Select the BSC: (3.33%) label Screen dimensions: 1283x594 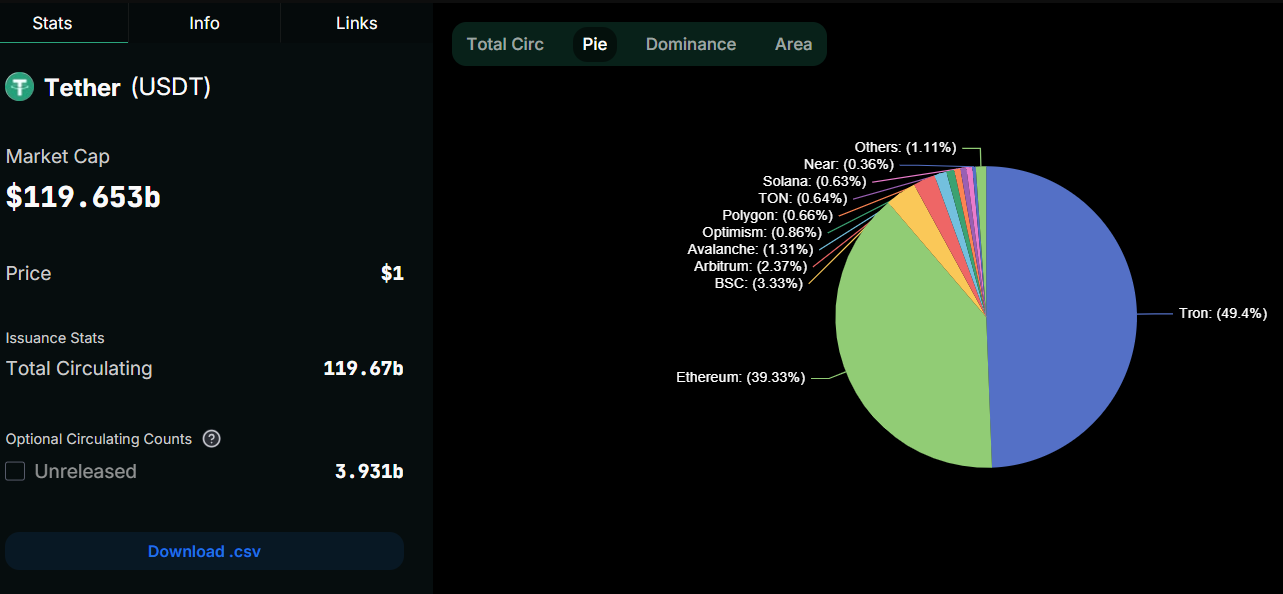click(758, 283)
